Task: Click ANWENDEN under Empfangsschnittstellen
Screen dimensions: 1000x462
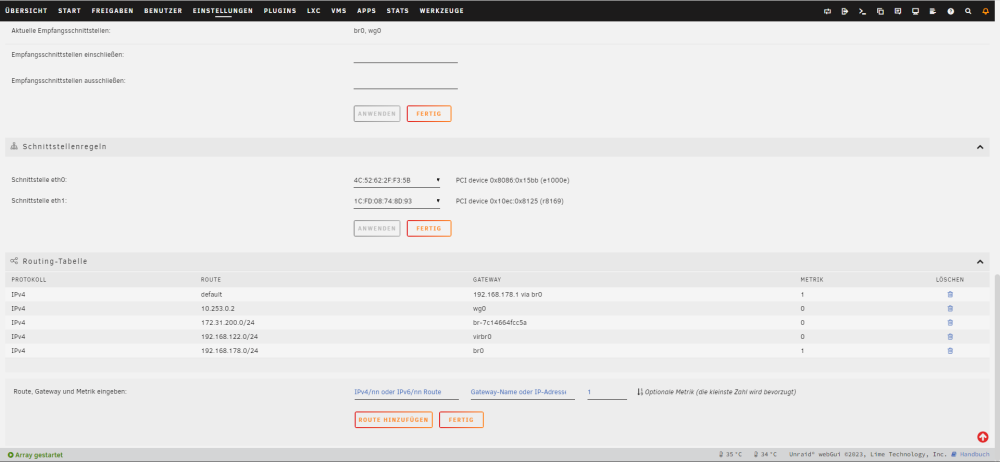Action: [x=377, y=114]
